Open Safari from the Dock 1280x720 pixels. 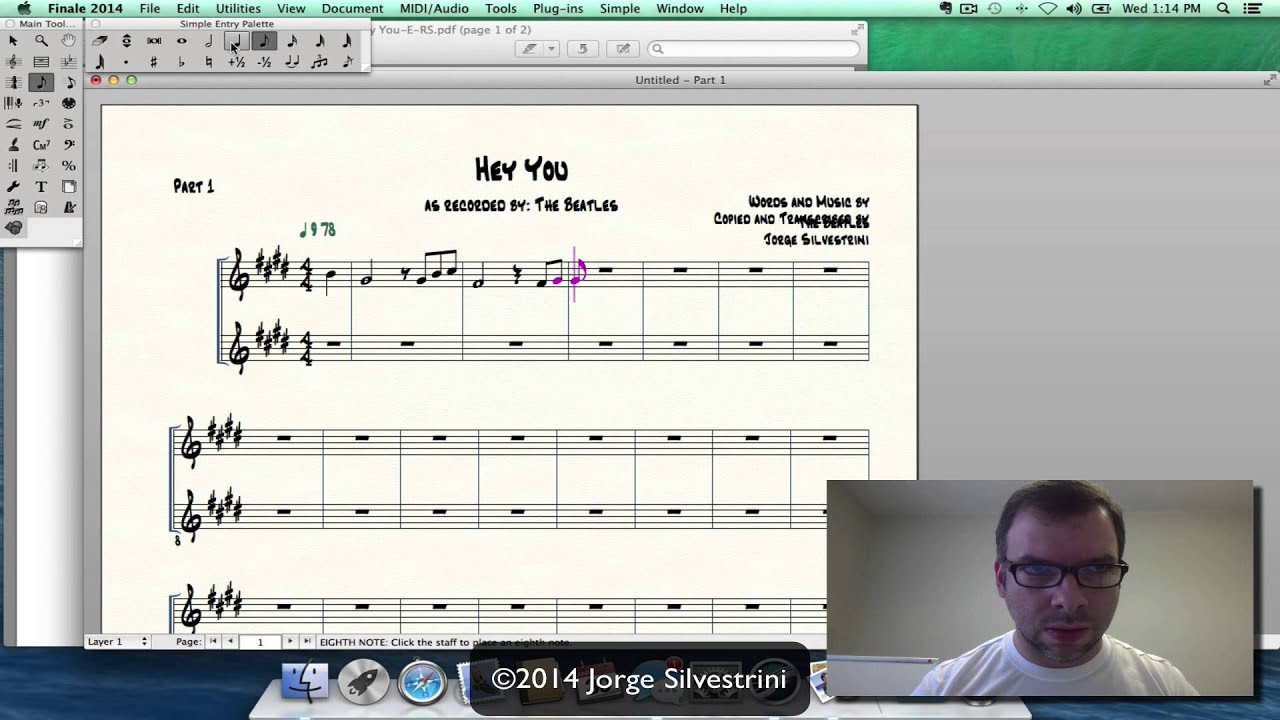tap(422, 683)
